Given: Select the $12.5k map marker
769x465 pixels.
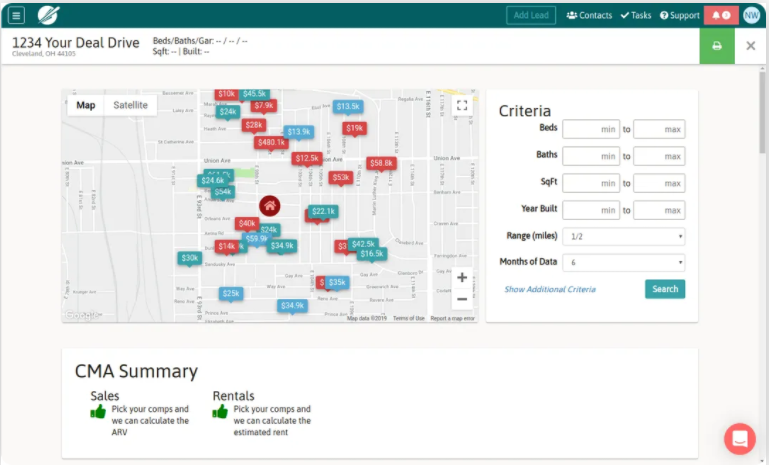Looking at the screenshot, I should click(x=307, y=158).
